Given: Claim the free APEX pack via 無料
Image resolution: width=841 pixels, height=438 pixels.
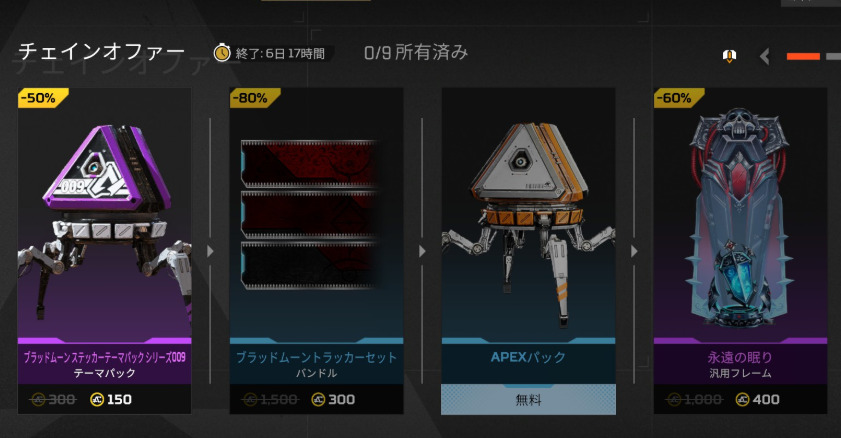Looking at the screenshot, I should coord(528,399).
